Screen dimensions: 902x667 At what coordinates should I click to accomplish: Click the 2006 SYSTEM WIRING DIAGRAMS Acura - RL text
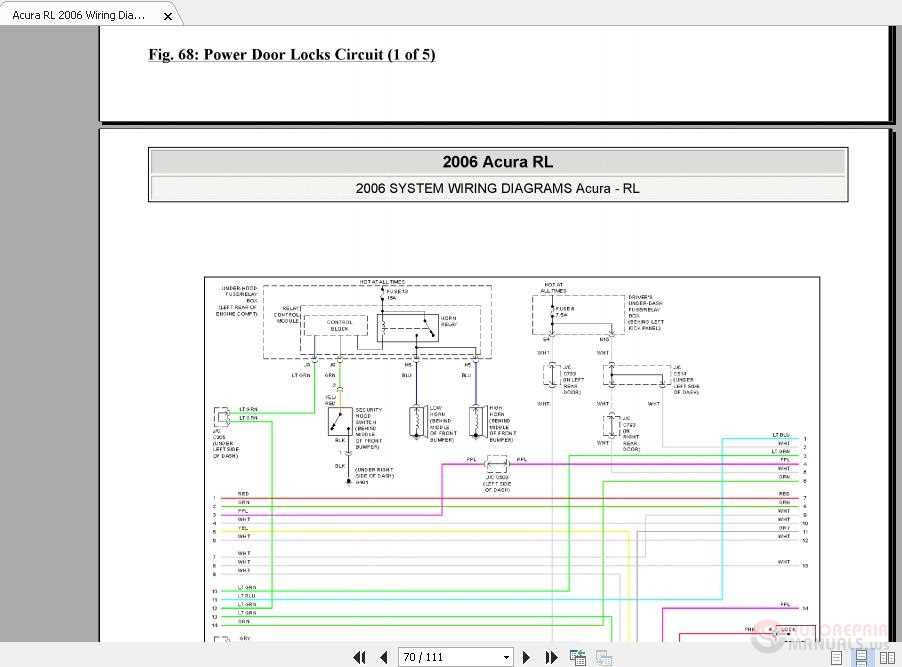[498, 188]
